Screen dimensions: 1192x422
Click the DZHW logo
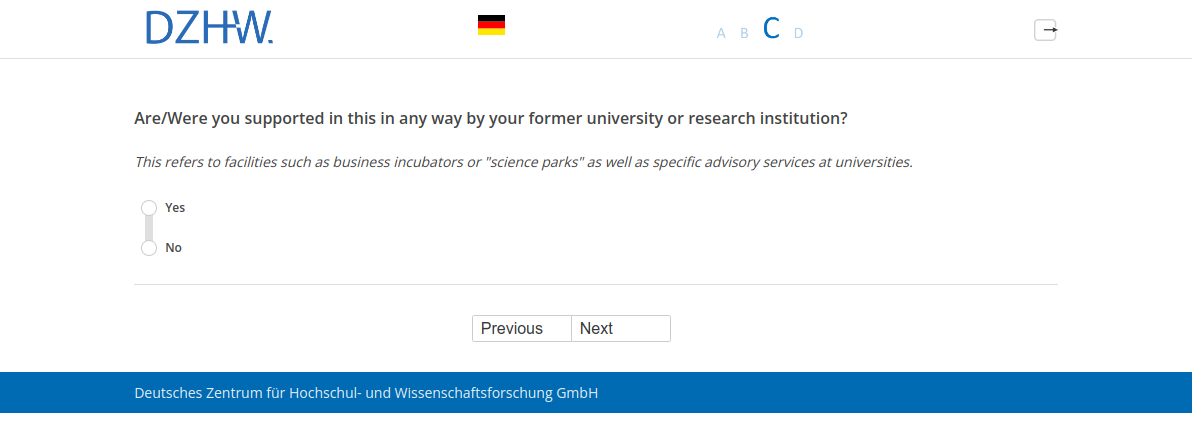click(x=209, y=28)
